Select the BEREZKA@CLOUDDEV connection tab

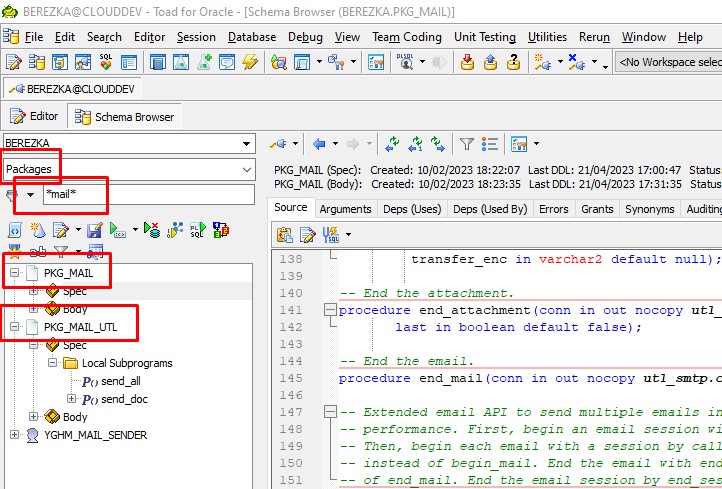72,89
